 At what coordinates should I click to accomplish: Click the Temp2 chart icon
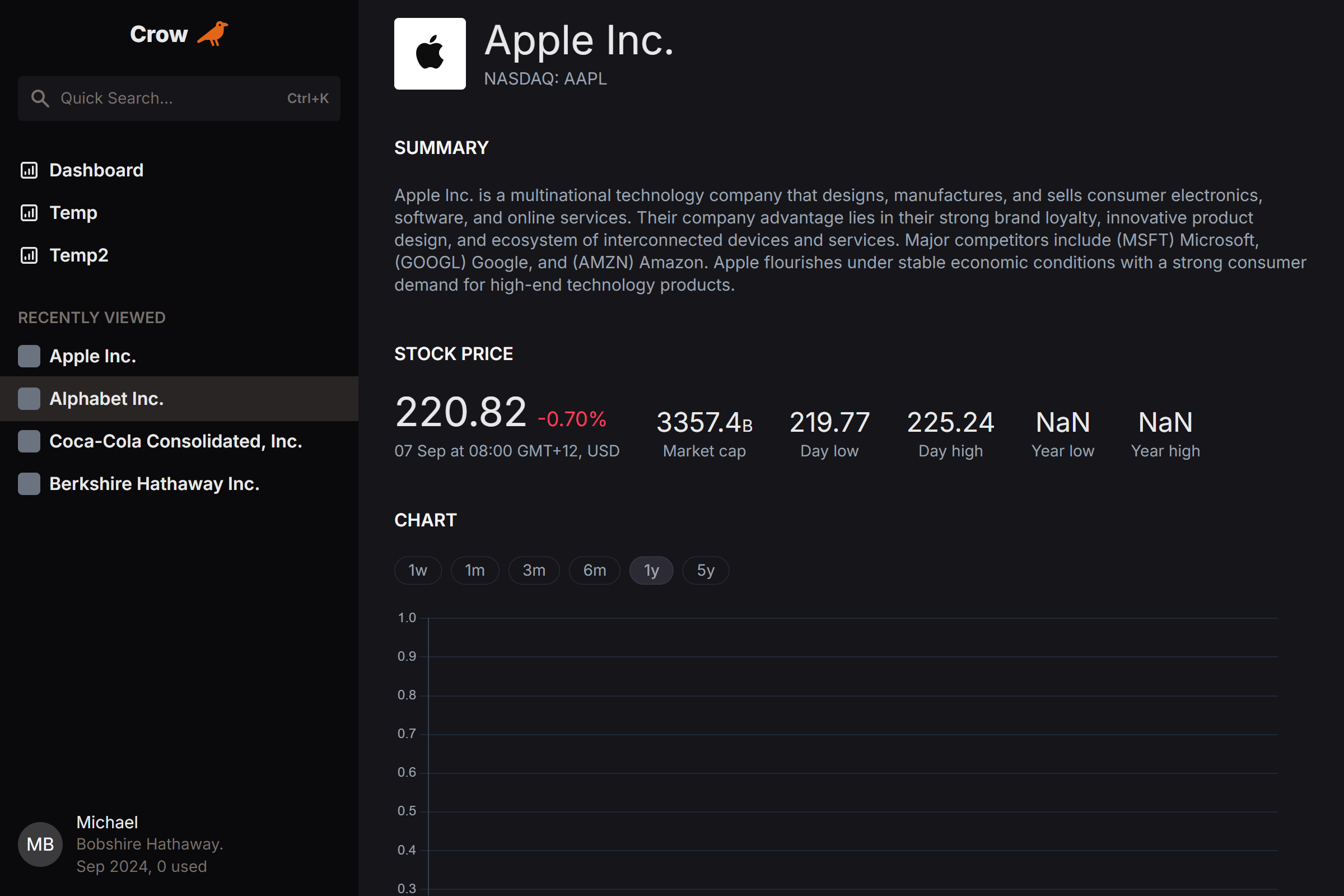pyautogui.click(x=29, y=255)
